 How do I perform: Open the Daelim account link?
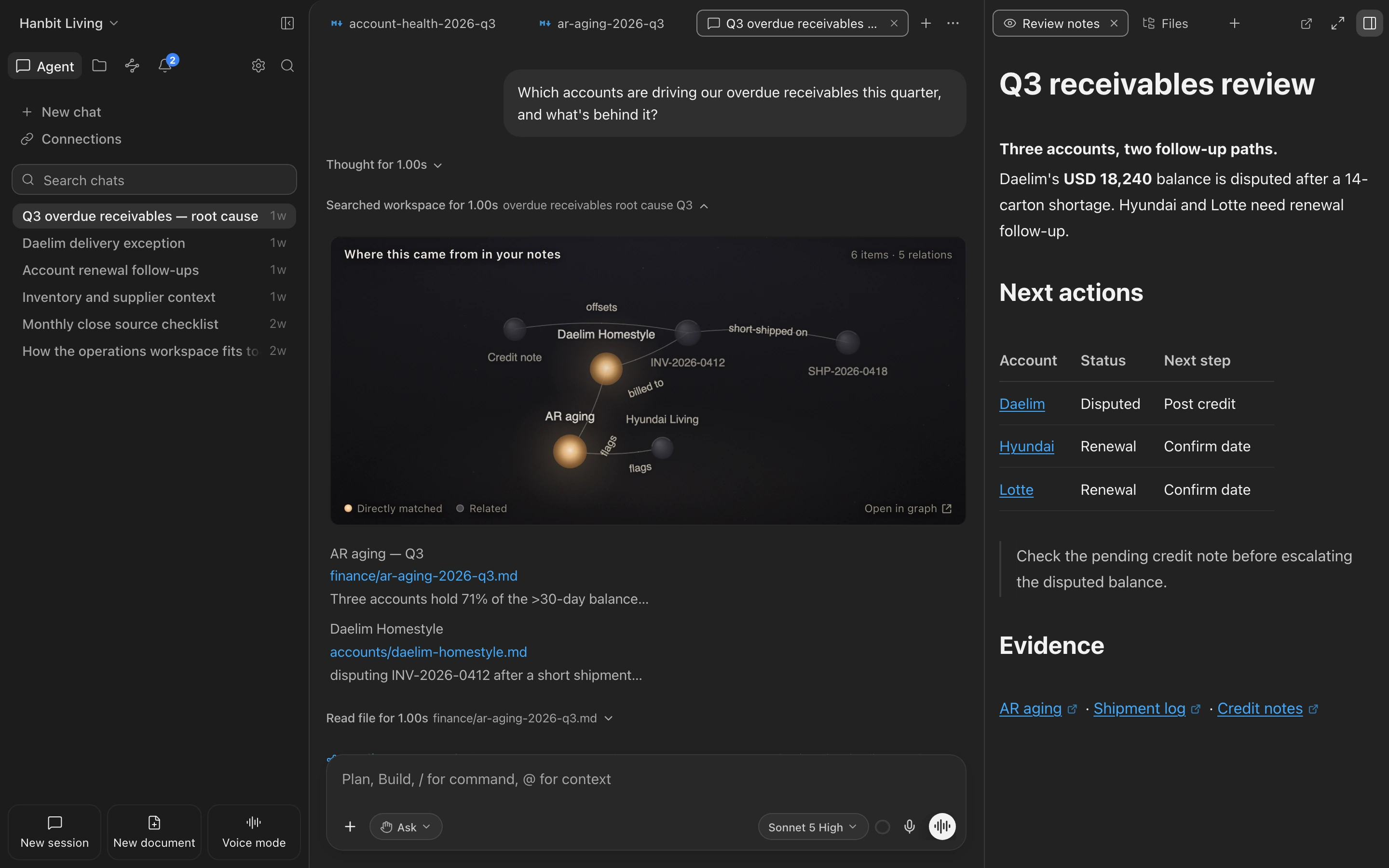coord(1021,404)
